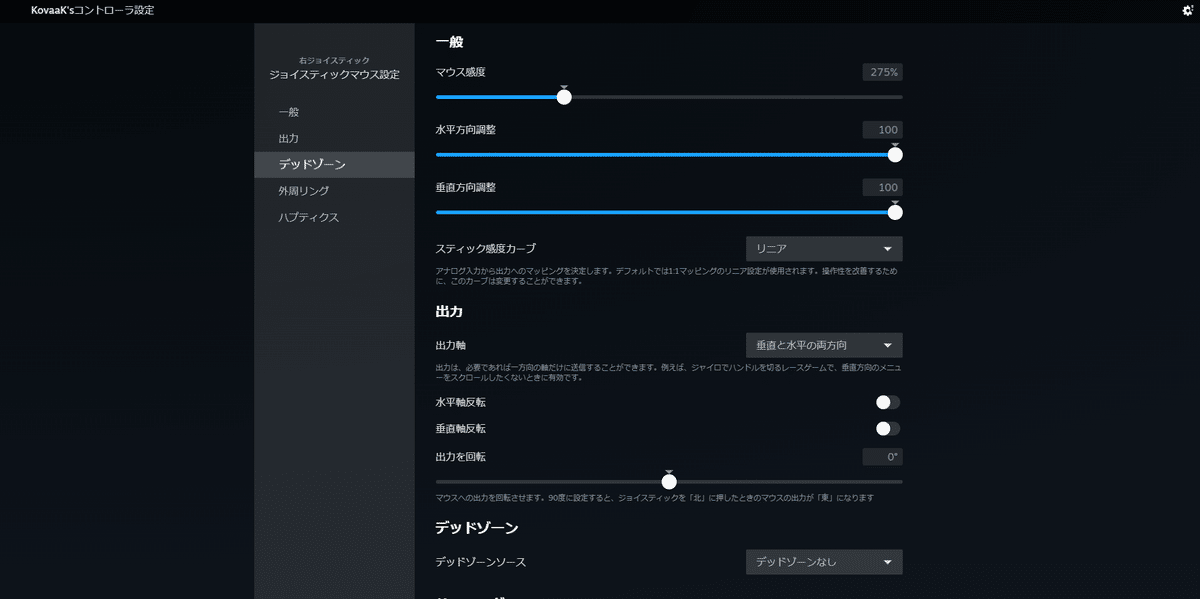Image resolution: width=1200 pixels, height=599 pixels.
Task: Click the 0° rotation value field
Action: (881, 456)
